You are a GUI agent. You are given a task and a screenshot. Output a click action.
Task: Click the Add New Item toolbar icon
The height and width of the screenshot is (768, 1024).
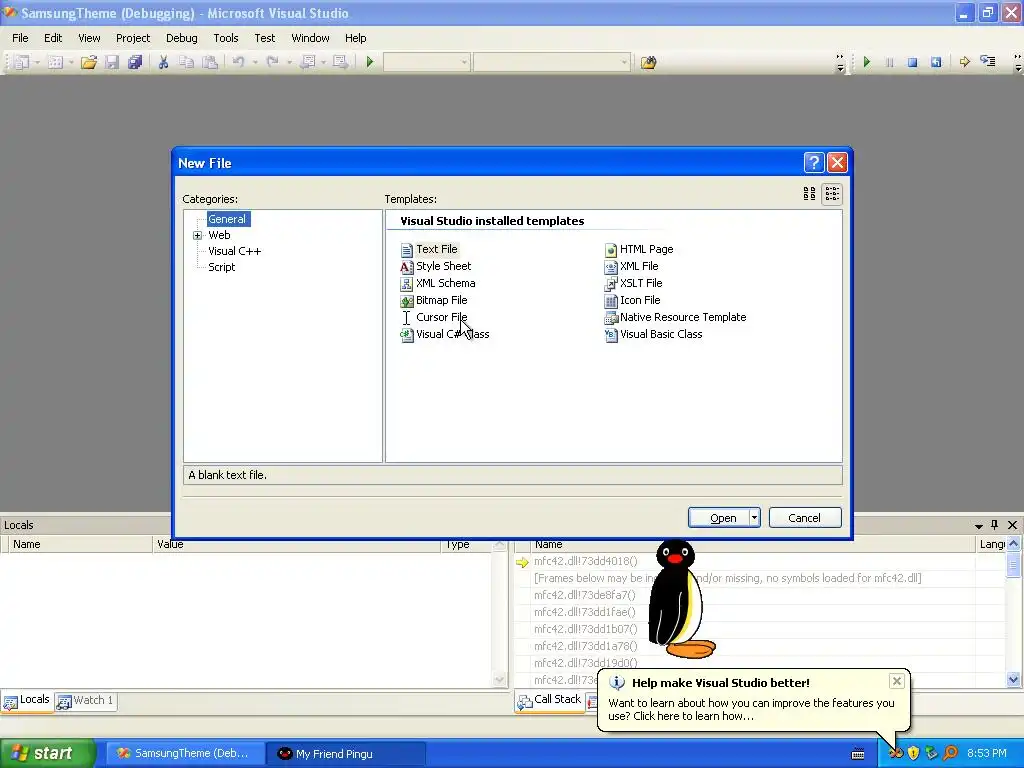(x=56, y=62)
